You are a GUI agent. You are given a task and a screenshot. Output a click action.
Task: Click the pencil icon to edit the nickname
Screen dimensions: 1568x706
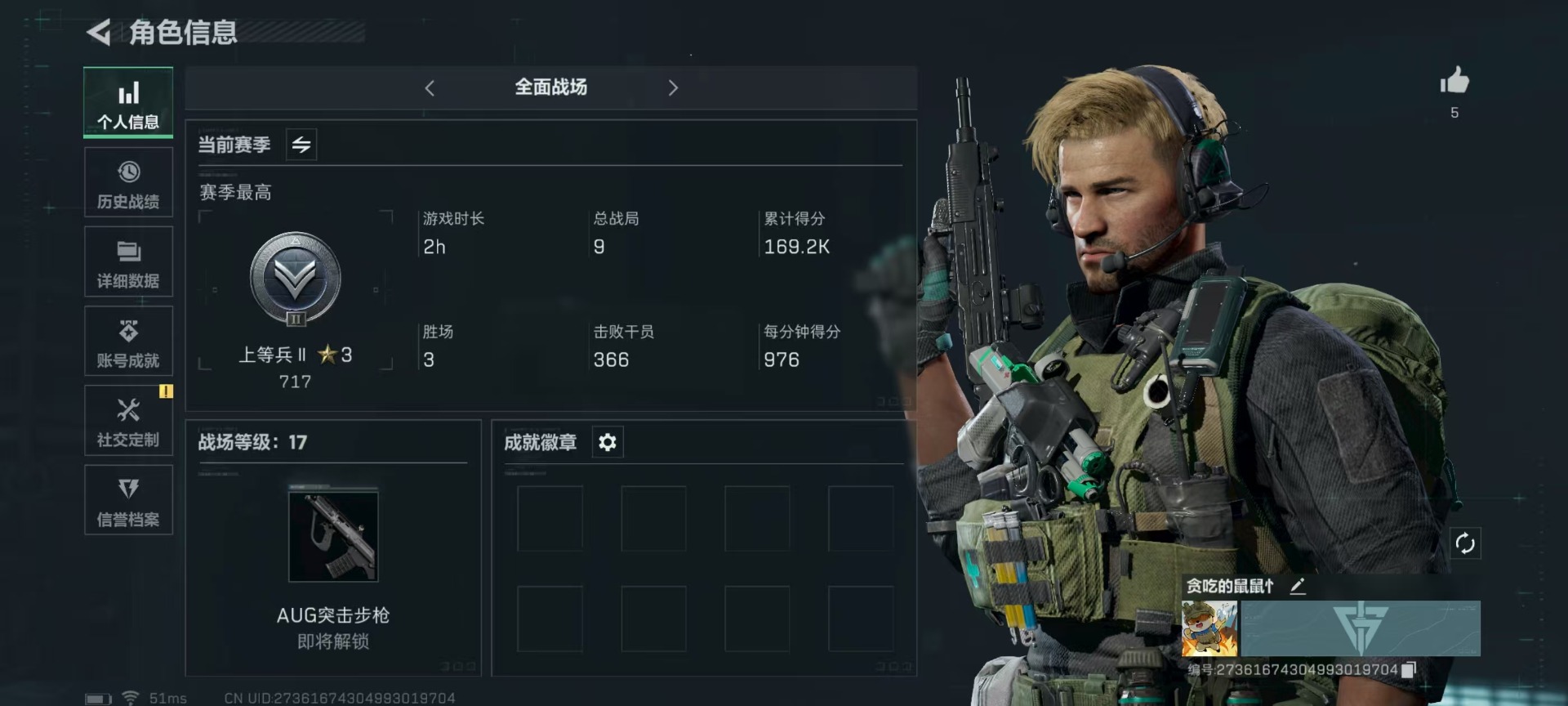[x=1298, y=586]
